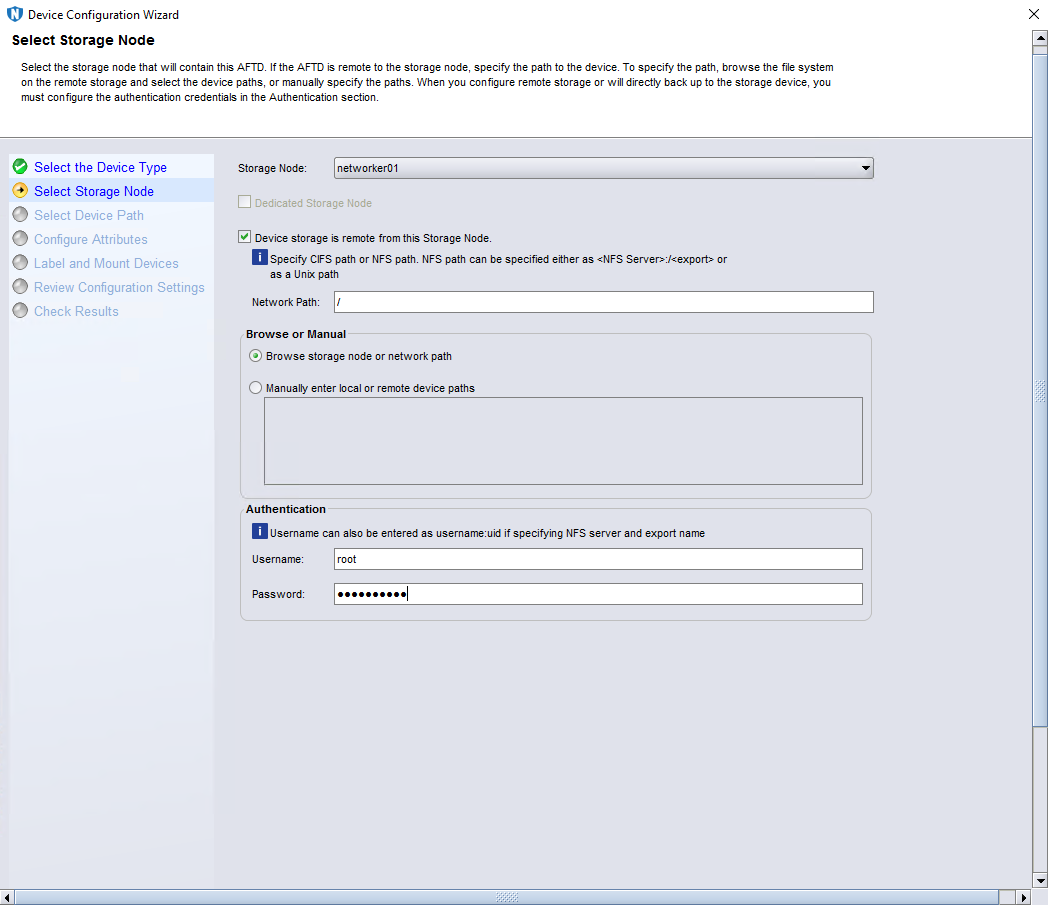Select Browse storage node or network path option

(256, 356)
